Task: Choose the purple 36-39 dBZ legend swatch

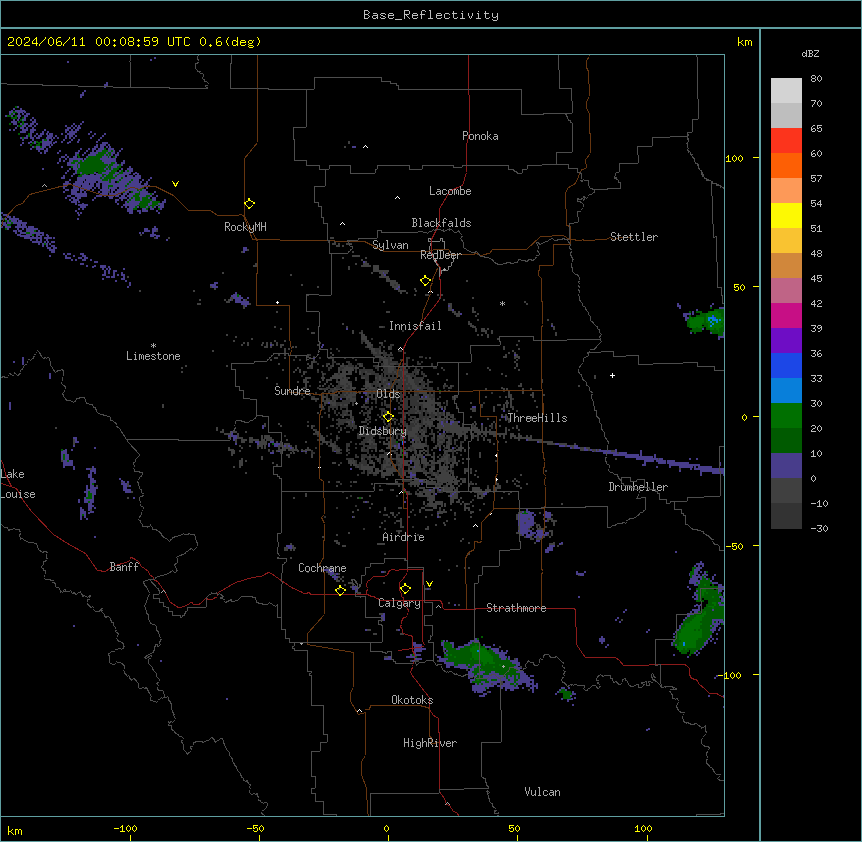Action: [x=786, y=341]
